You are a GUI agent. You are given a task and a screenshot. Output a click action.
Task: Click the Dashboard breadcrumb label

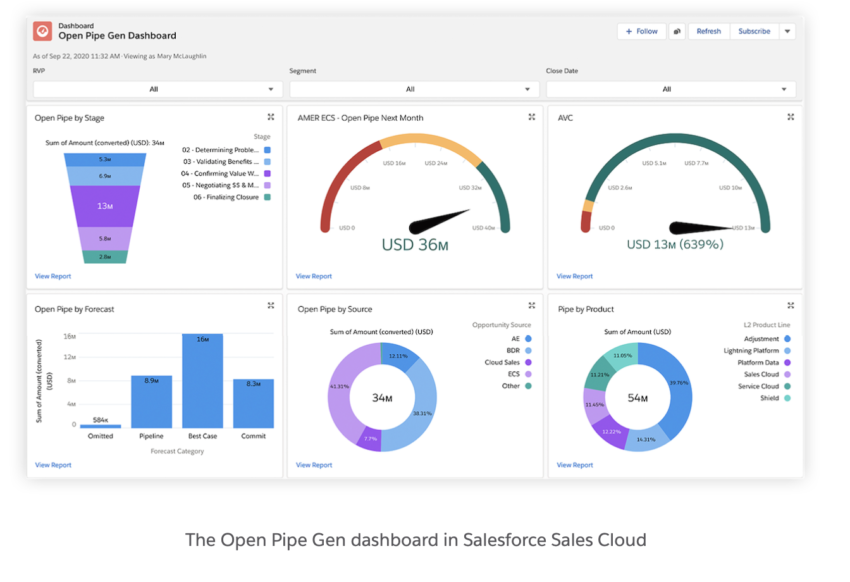pyautogui.click(x=79, y=25)
